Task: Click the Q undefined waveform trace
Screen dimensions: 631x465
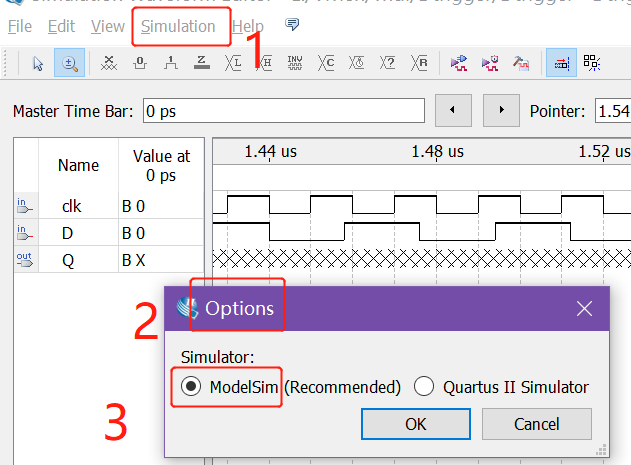Action: pos(421,258)
